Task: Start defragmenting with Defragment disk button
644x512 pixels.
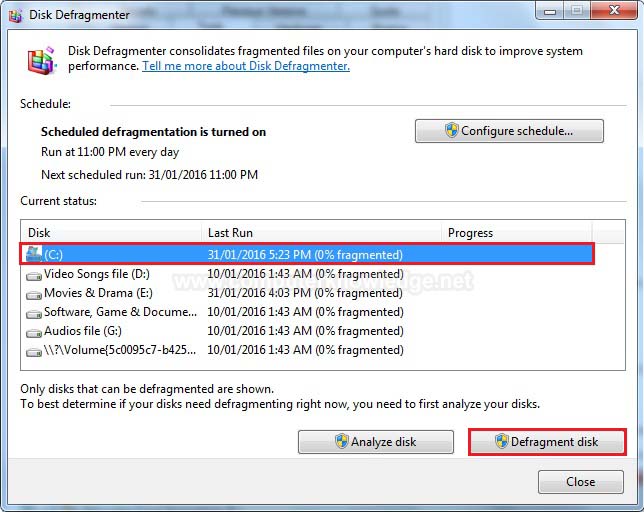Action: click(547, 442)
